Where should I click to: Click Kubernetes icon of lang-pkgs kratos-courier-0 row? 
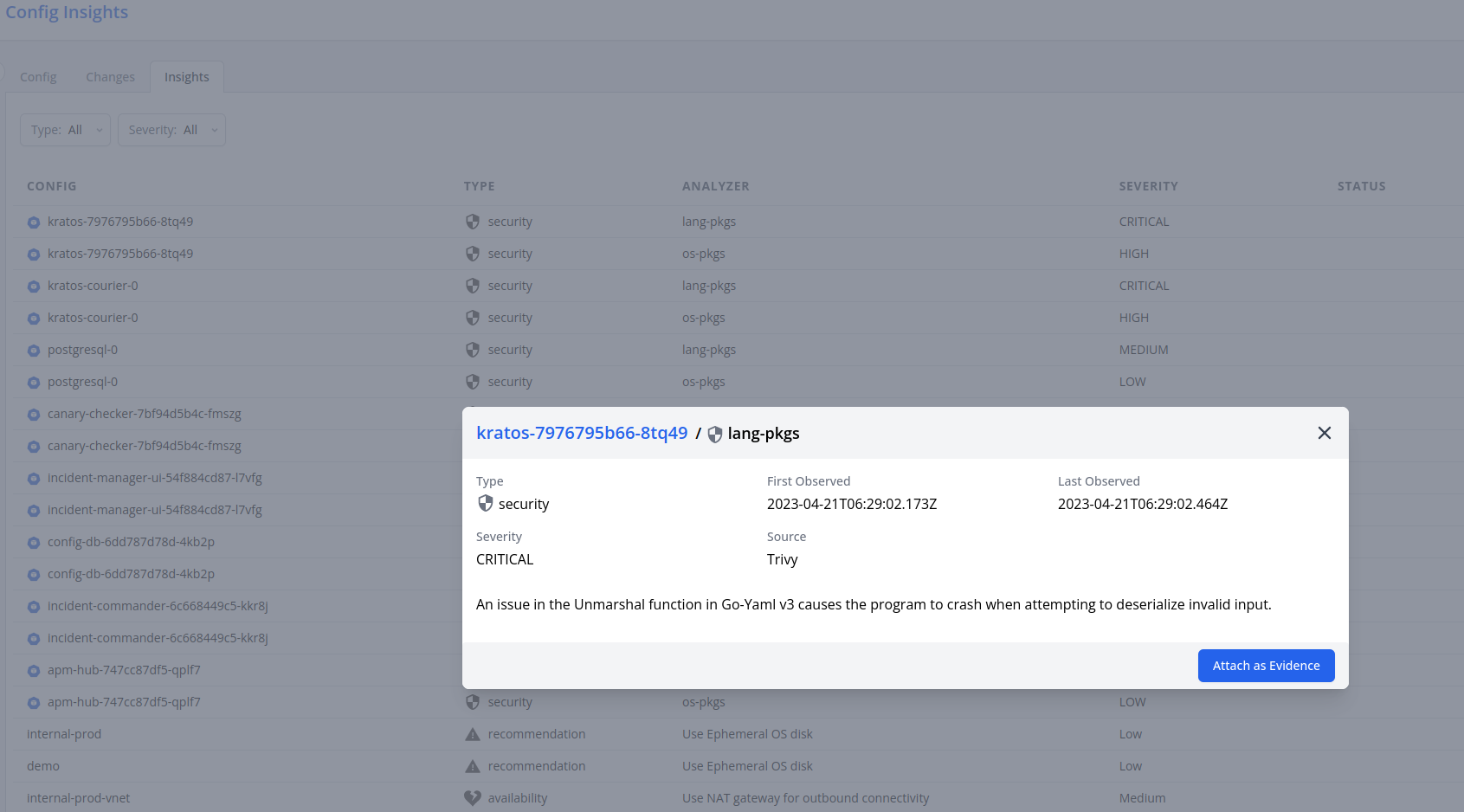(34, 287)
